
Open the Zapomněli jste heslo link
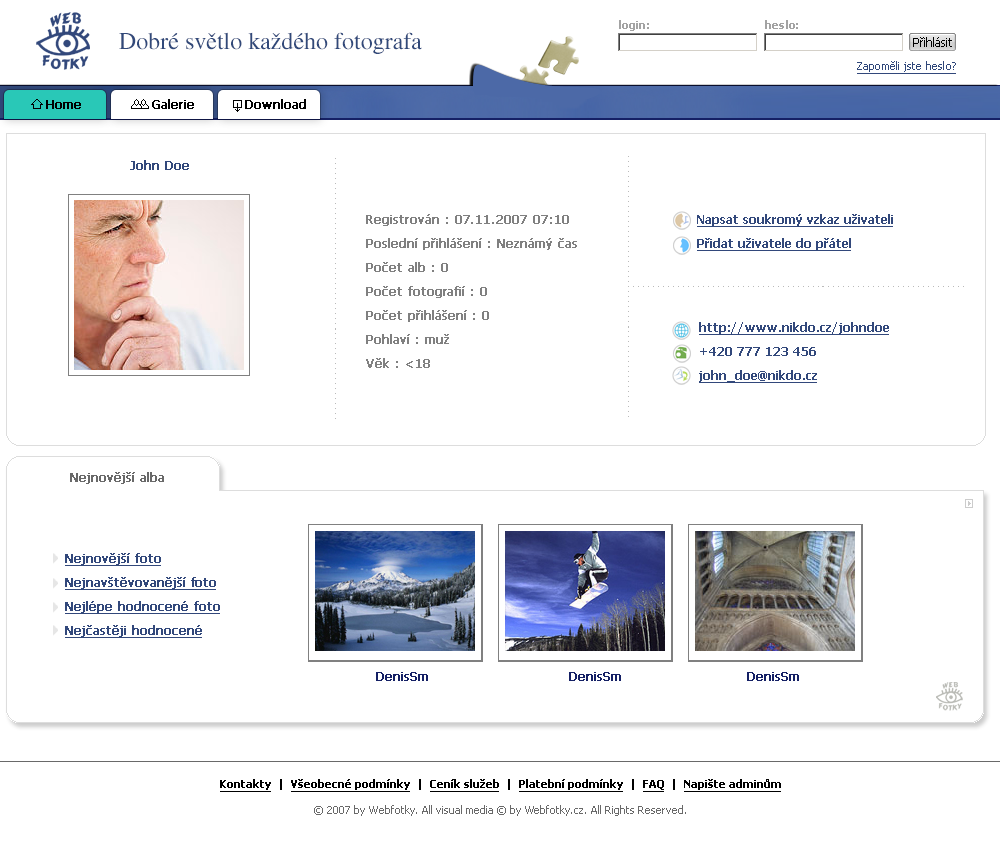click(x=906, y=66)
